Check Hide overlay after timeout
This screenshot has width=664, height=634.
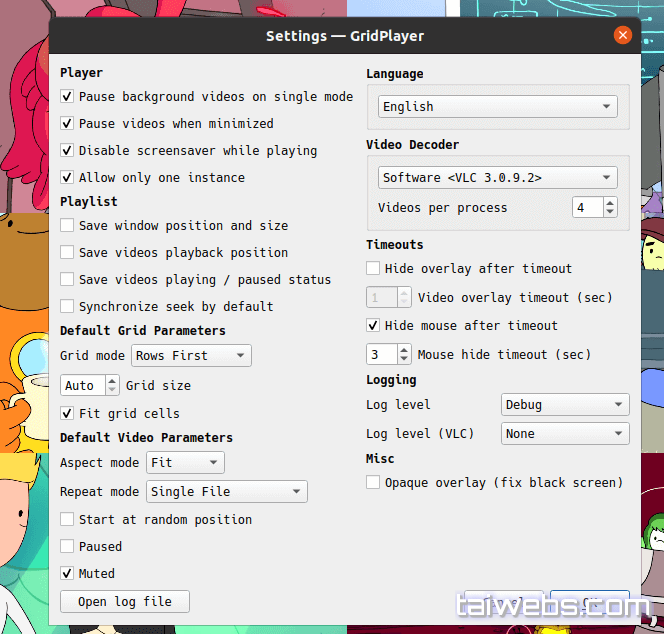click(x=373, y=269)
